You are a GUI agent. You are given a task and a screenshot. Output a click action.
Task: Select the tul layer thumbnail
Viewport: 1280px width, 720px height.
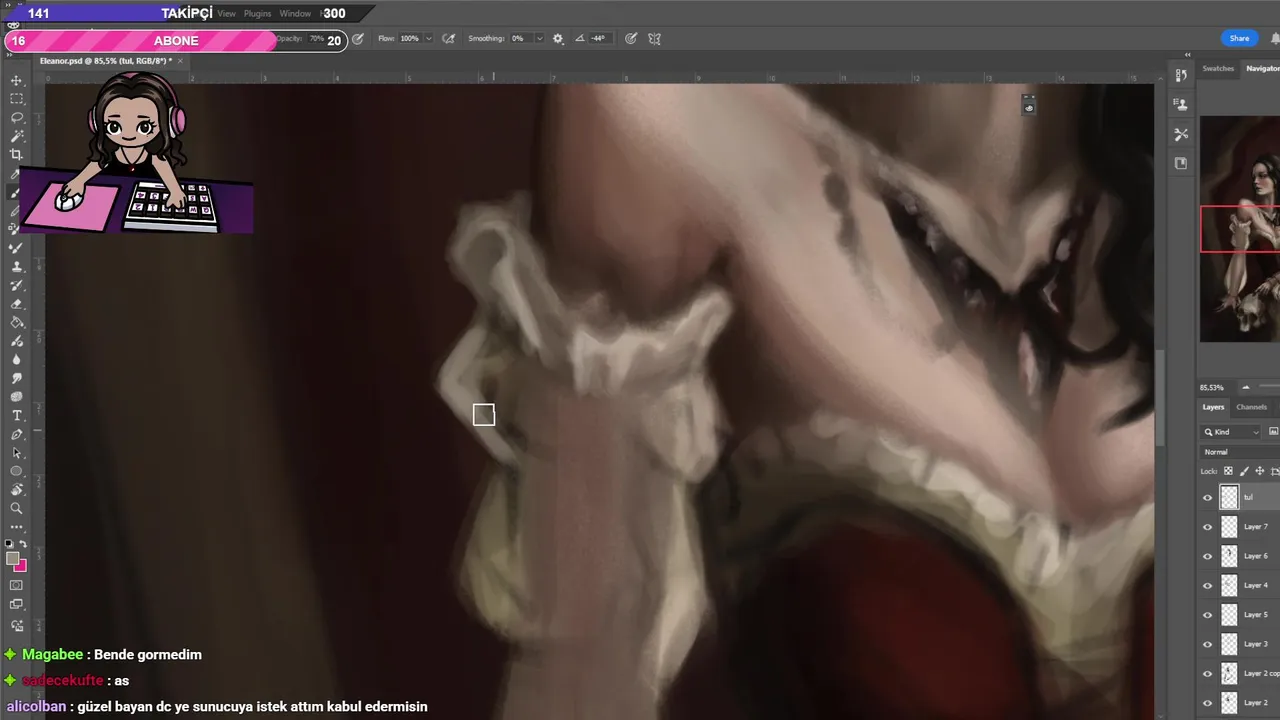[x=1229, y=497]
